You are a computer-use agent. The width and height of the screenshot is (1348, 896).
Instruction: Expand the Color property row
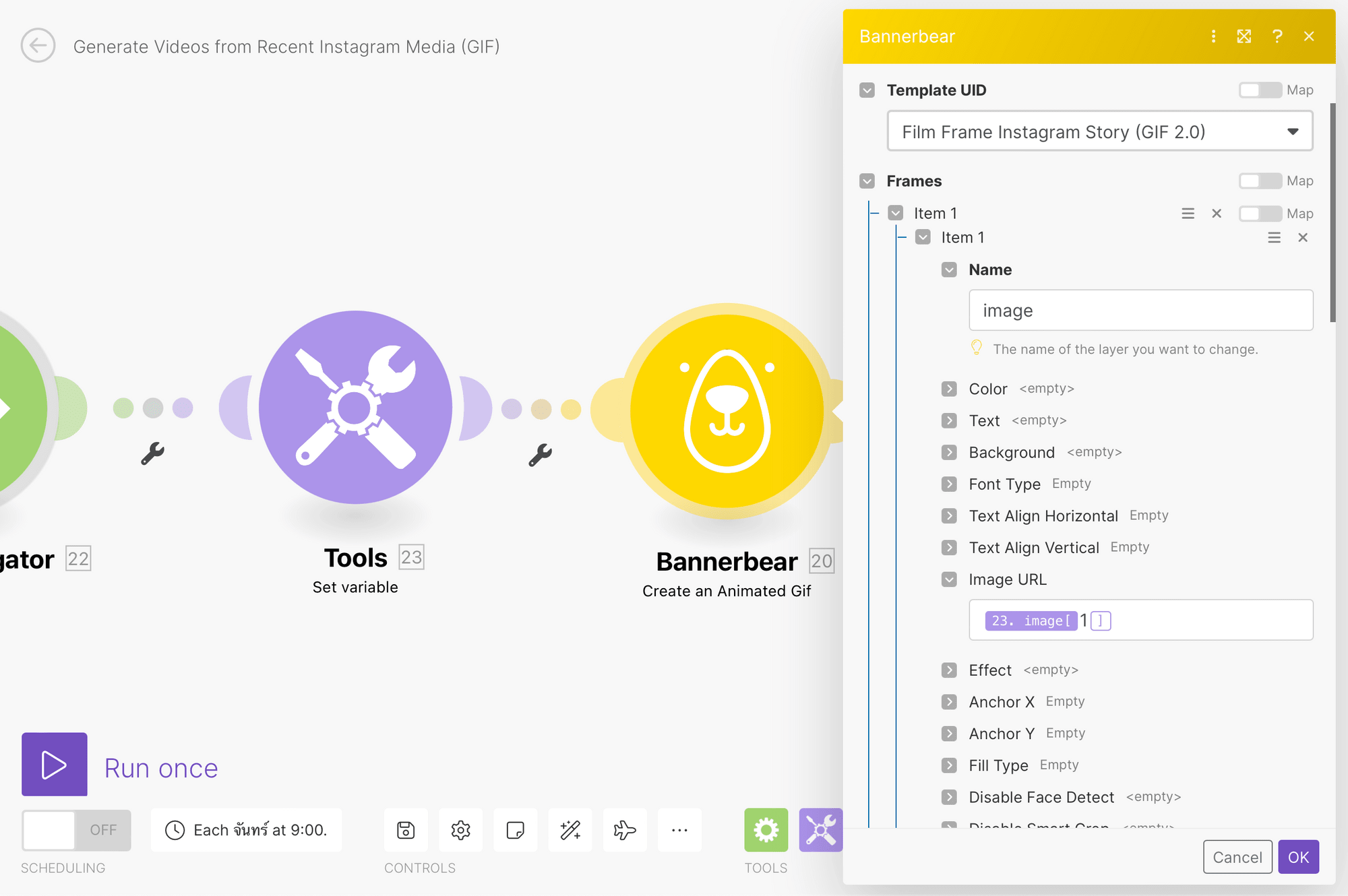[x=949, y=389]
